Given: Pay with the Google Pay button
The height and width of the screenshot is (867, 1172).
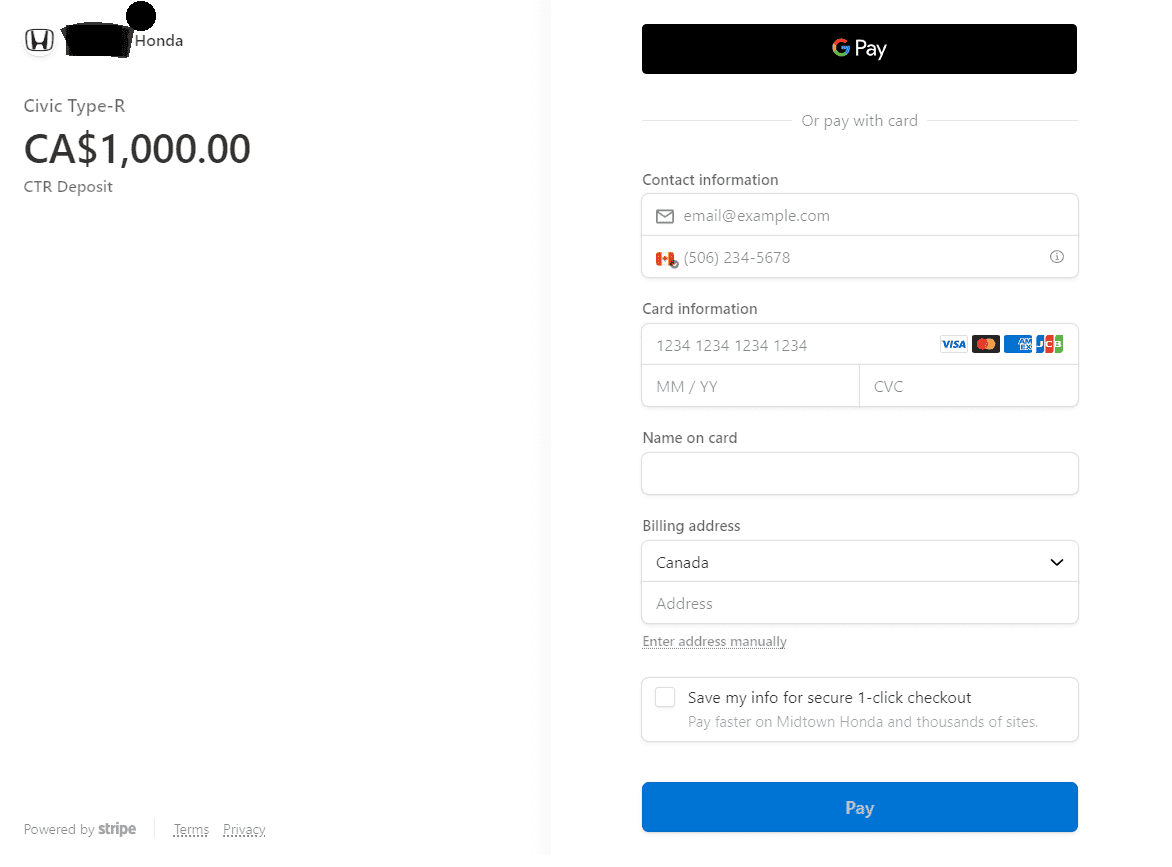Looking at the screenshot, I should pos(859,49).
